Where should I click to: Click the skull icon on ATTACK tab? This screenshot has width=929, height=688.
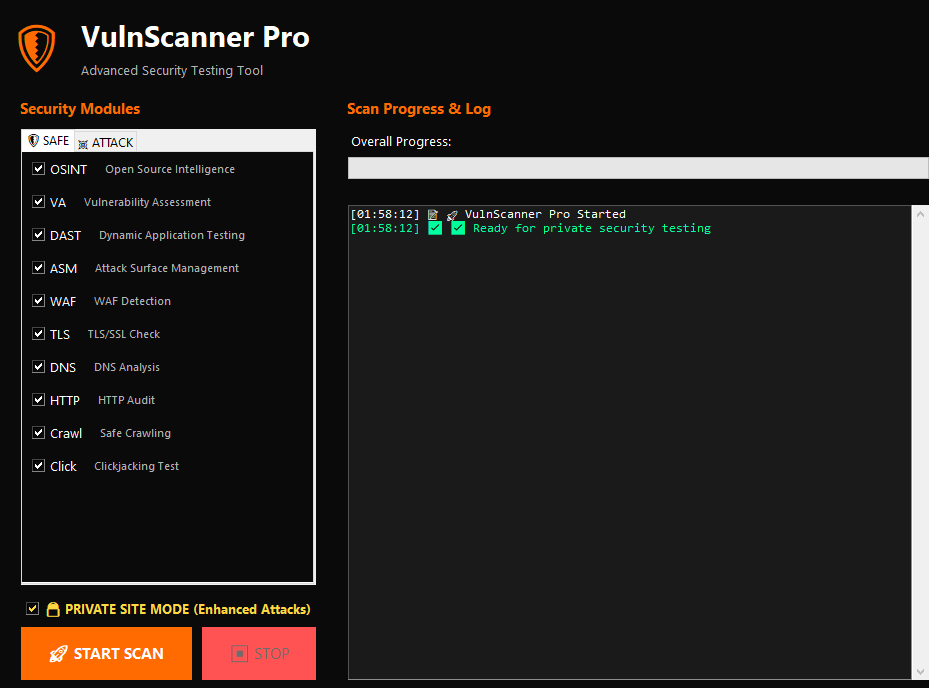[x=83, y=143]
